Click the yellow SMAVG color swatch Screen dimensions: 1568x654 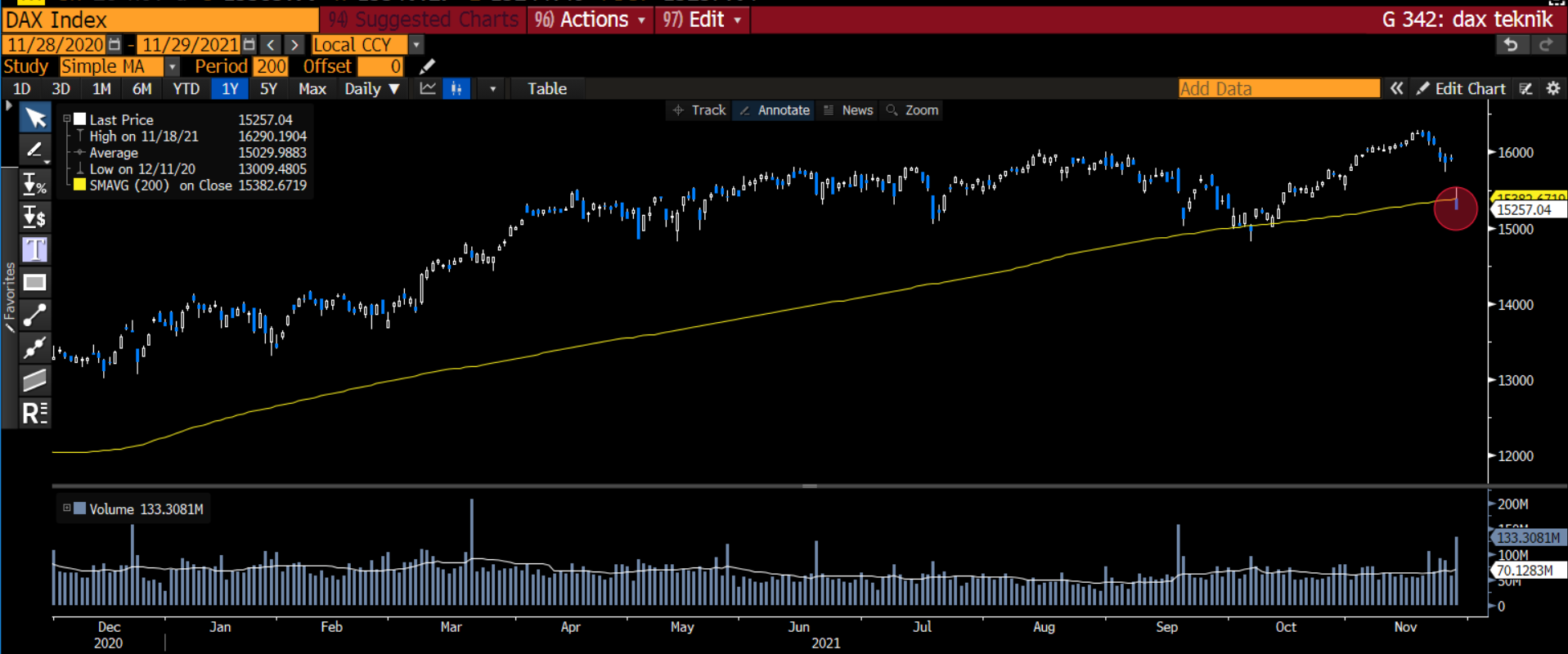pyautogui.click(x=80, y=185)
